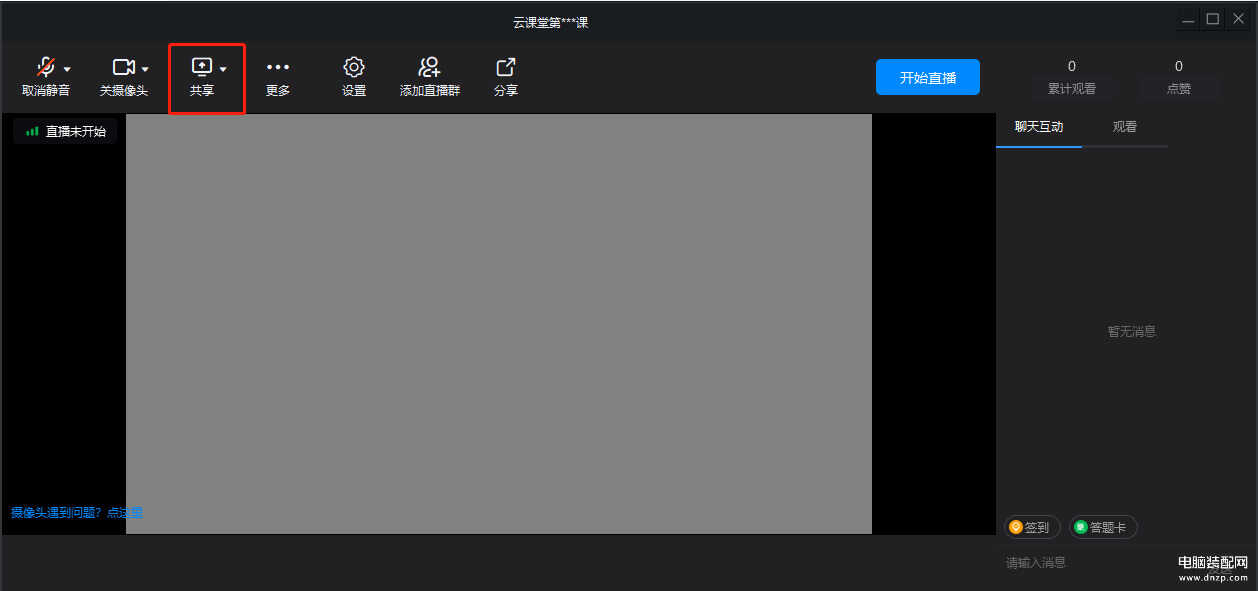Click the 分享 external share icon
Image resolution: width=1258 pixels, height=591 pixels.
[x=506, y=67]
